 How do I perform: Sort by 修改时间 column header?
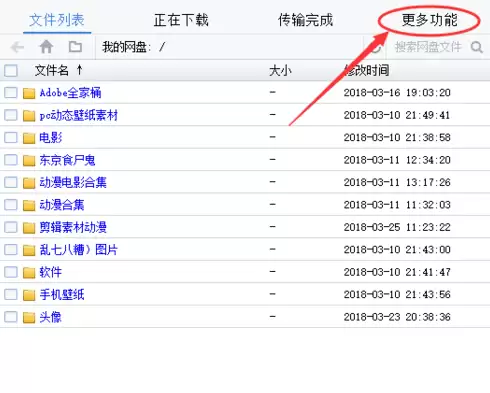tap(367, 70)
